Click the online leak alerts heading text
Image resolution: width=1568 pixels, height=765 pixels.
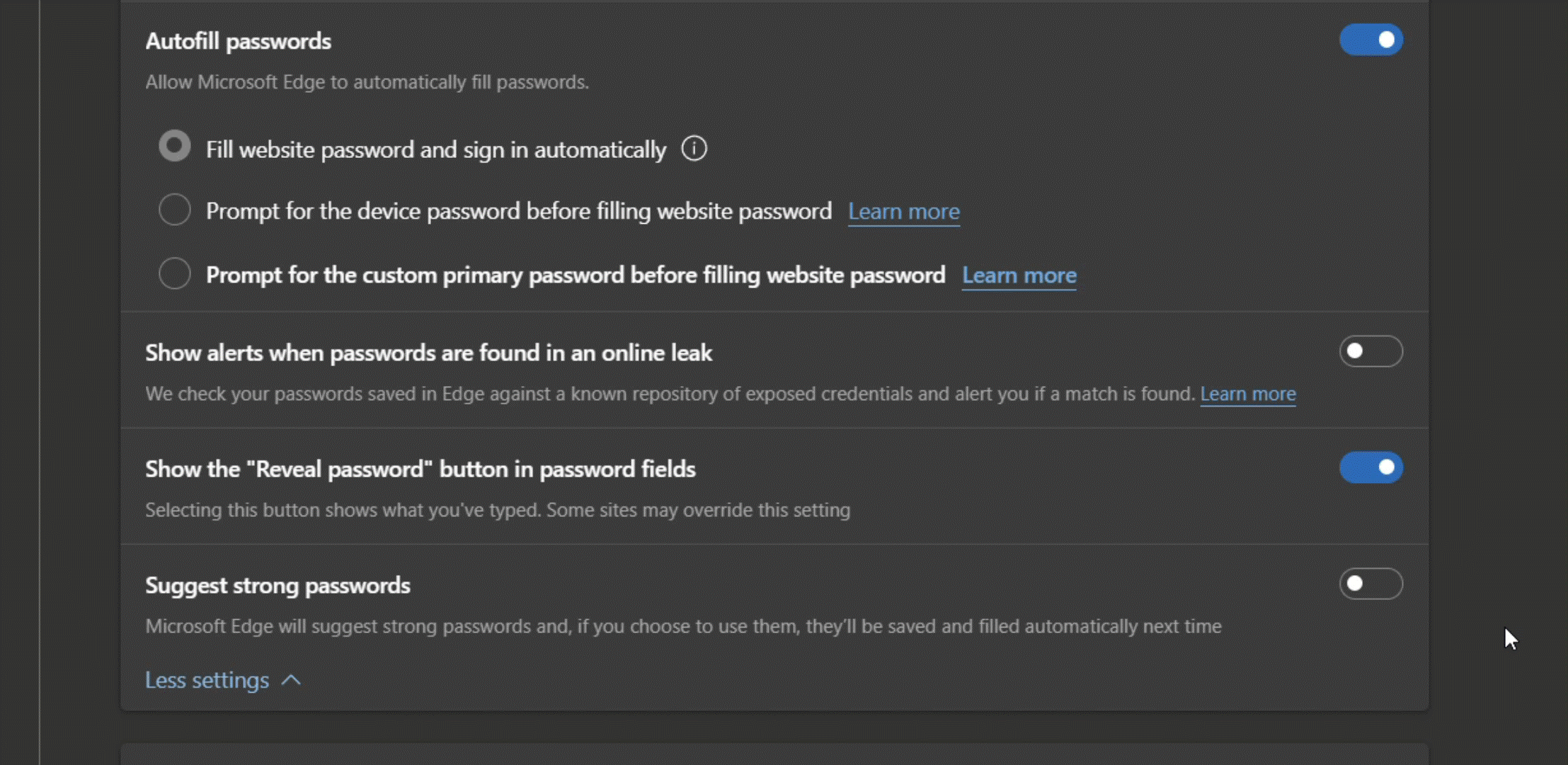pyautogui.click(x=428, y=353)
